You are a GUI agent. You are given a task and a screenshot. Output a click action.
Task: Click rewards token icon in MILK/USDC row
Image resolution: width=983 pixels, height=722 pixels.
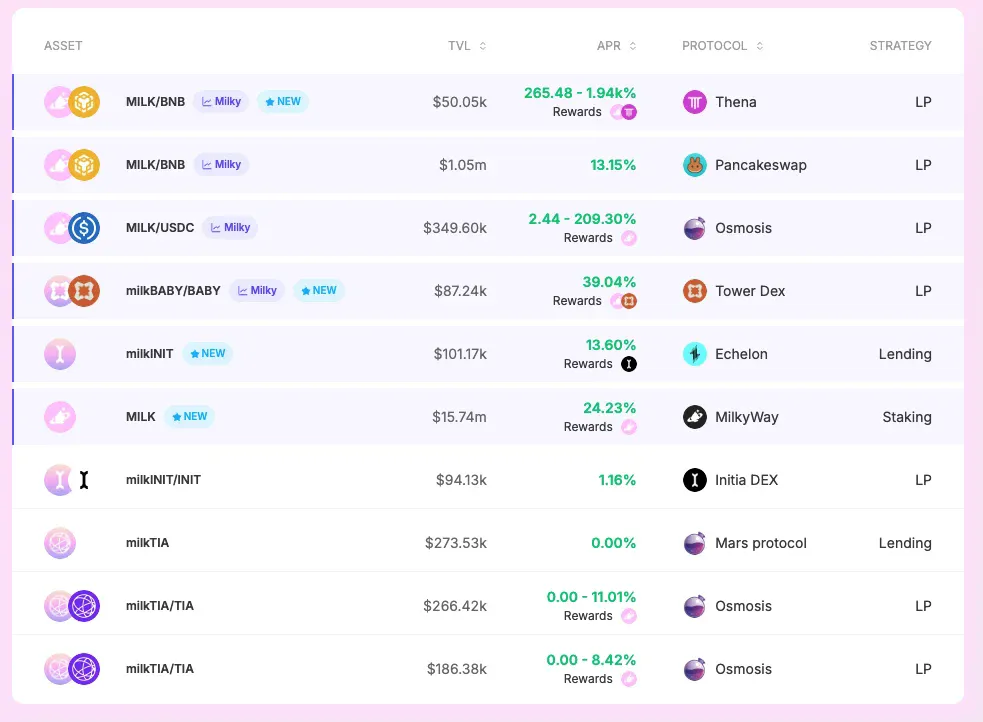click(x=629, y=238)
